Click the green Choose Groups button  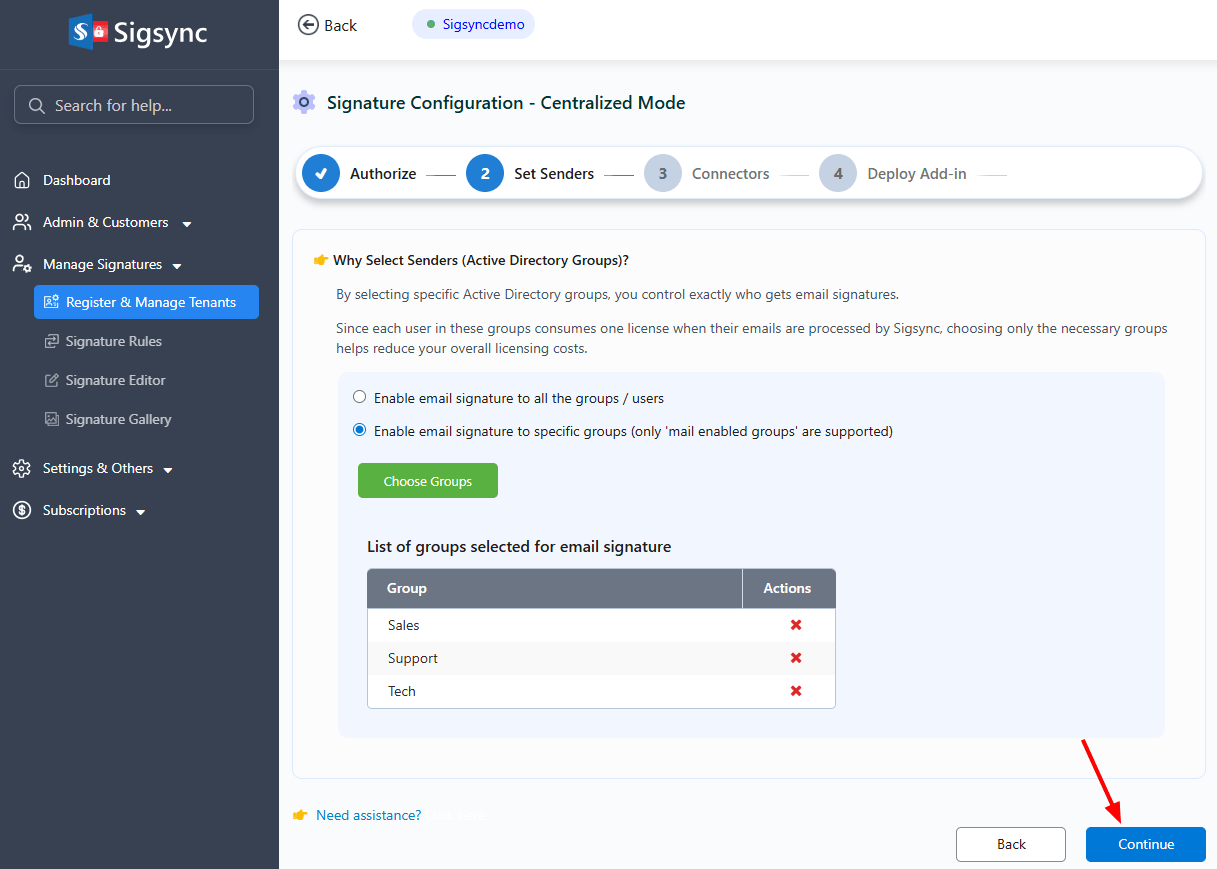[x=427, y=481]
